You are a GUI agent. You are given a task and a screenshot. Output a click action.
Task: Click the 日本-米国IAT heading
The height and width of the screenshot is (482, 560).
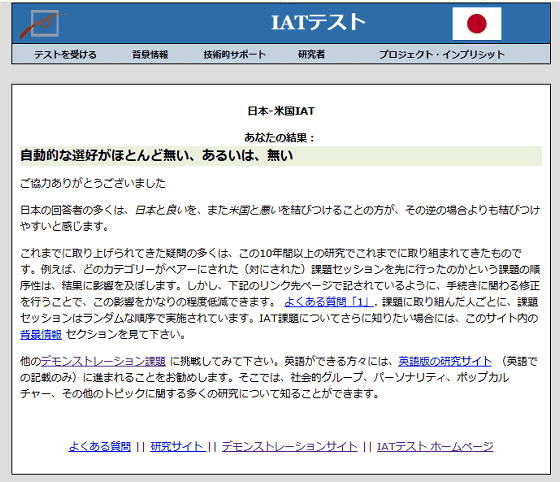pyautogui.click(x=281, y=111)
